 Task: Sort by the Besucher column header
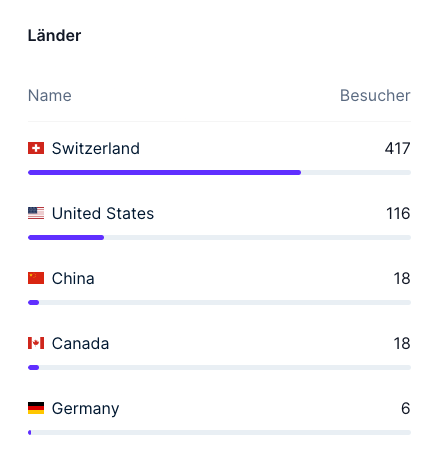point(375,96)
